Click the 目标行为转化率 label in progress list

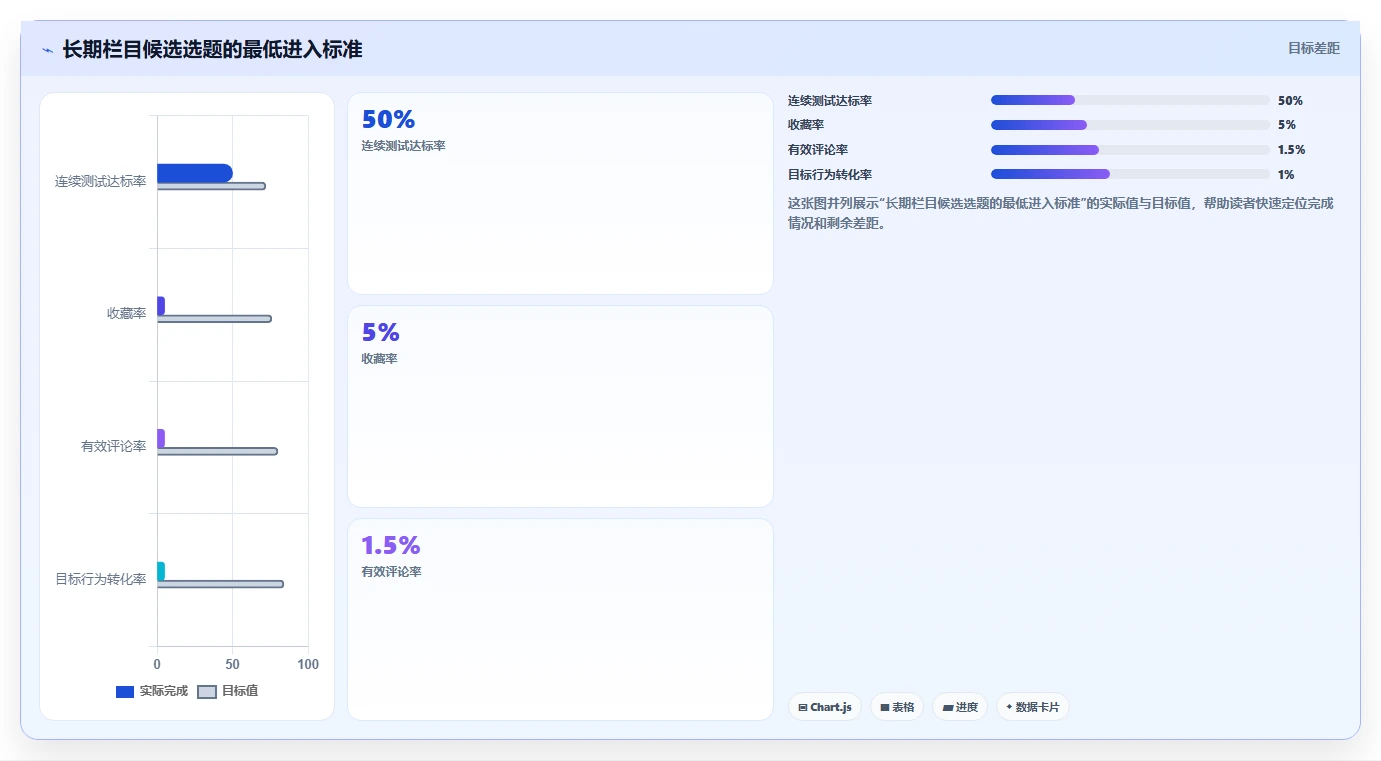(830, 175)
